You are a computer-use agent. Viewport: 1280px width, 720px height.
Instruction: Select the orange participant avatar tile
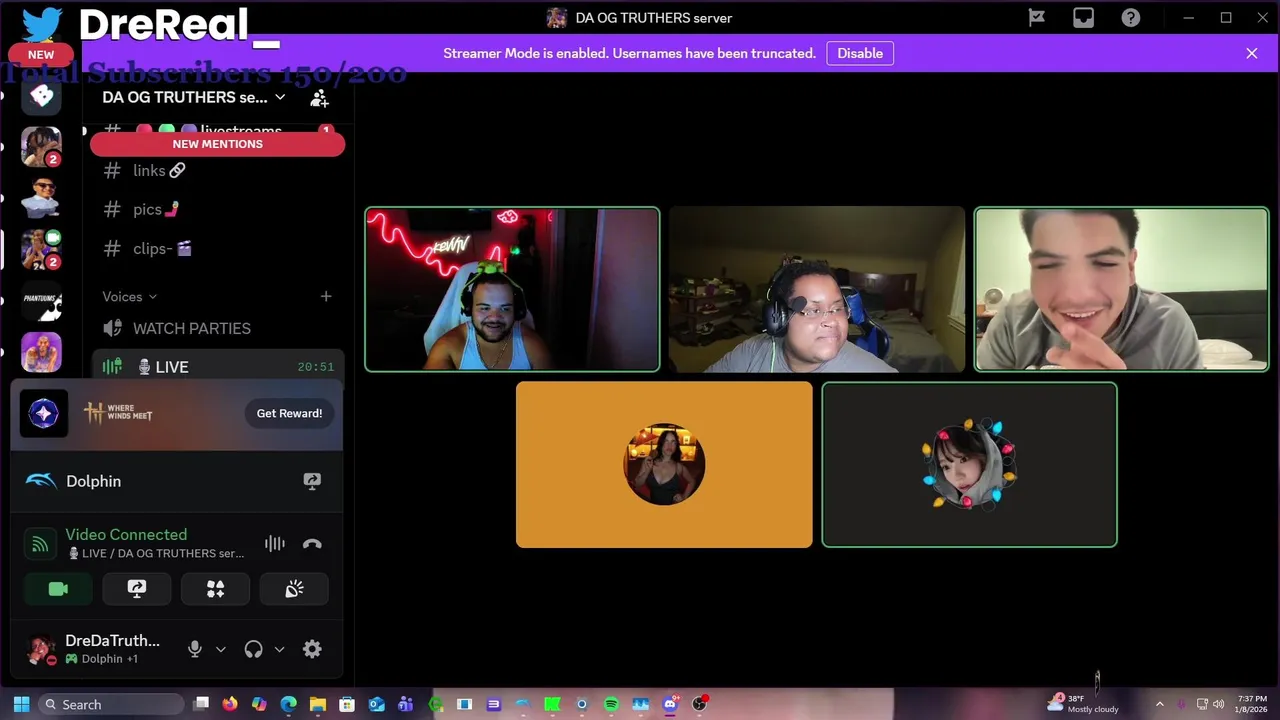pyautogui.click(x=664, y=464)
